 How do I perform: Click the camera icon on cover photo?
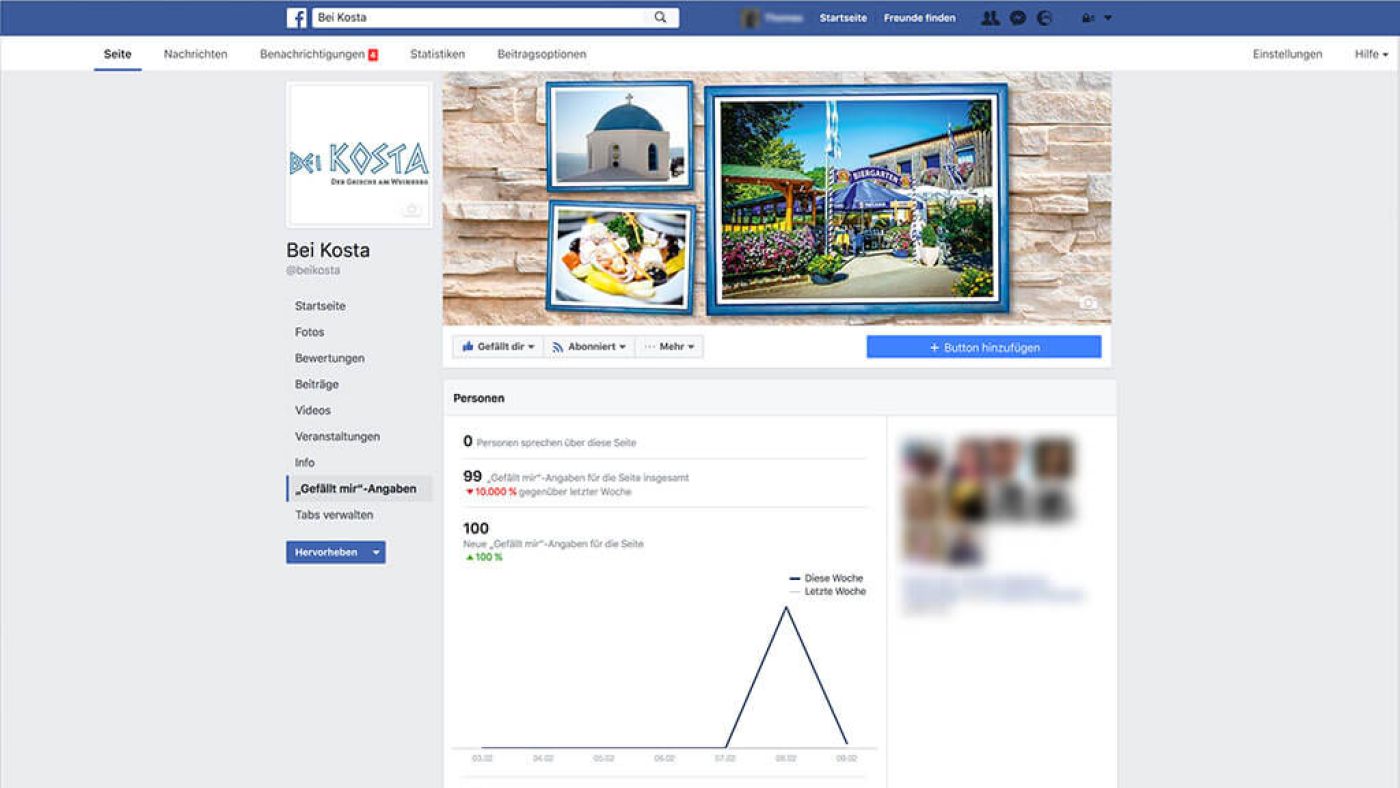click(x=1088, y=303)
